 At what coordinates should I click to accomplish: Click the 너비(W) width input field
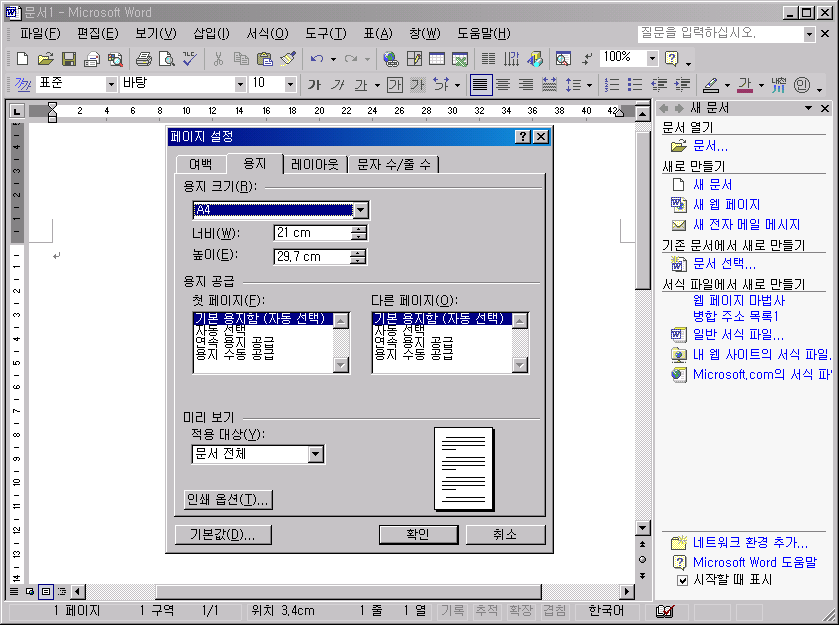312,233
